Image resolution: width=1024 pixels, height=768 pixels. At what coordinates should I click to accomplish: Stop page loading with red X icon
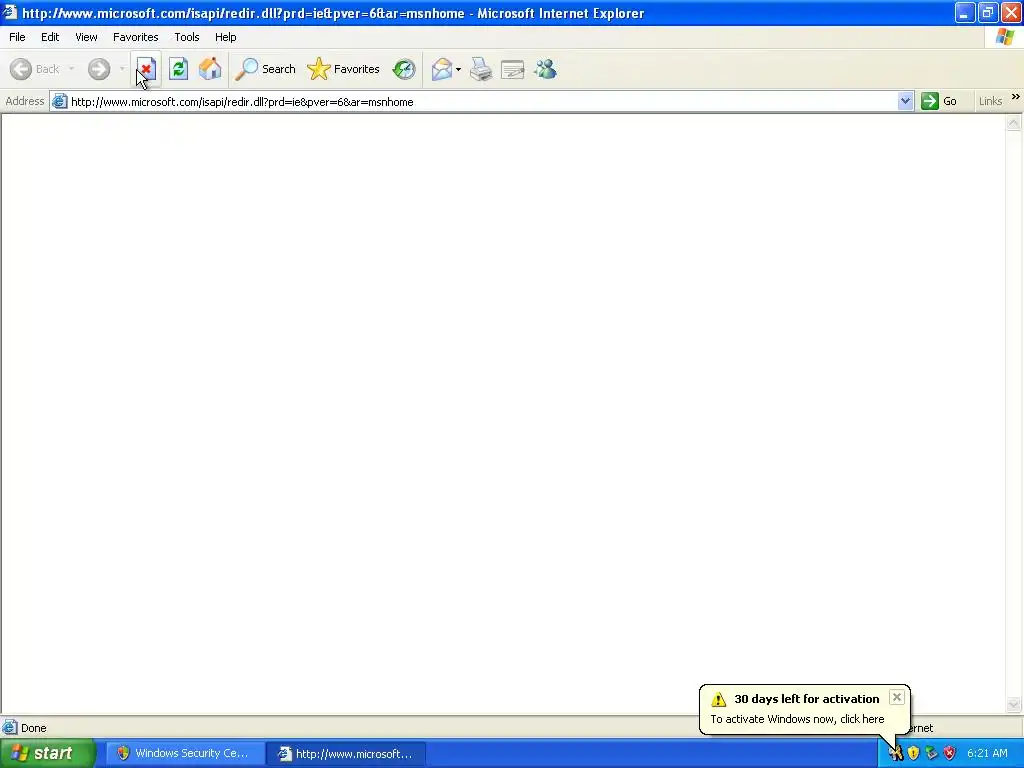(x=146, y=69)
